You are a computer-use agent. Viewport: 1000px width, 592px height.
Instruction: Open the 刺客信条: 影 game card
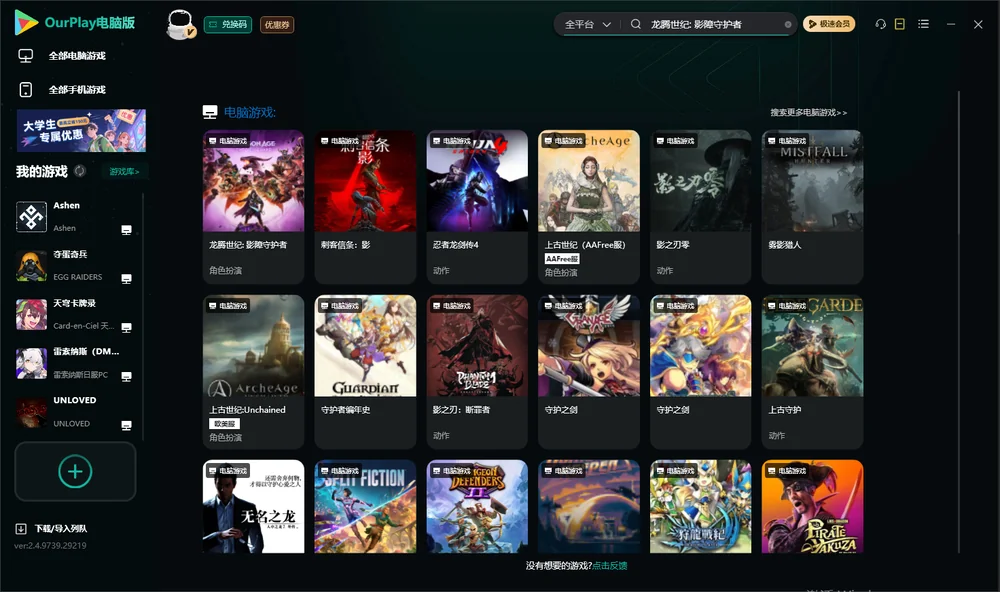[365, 207]
